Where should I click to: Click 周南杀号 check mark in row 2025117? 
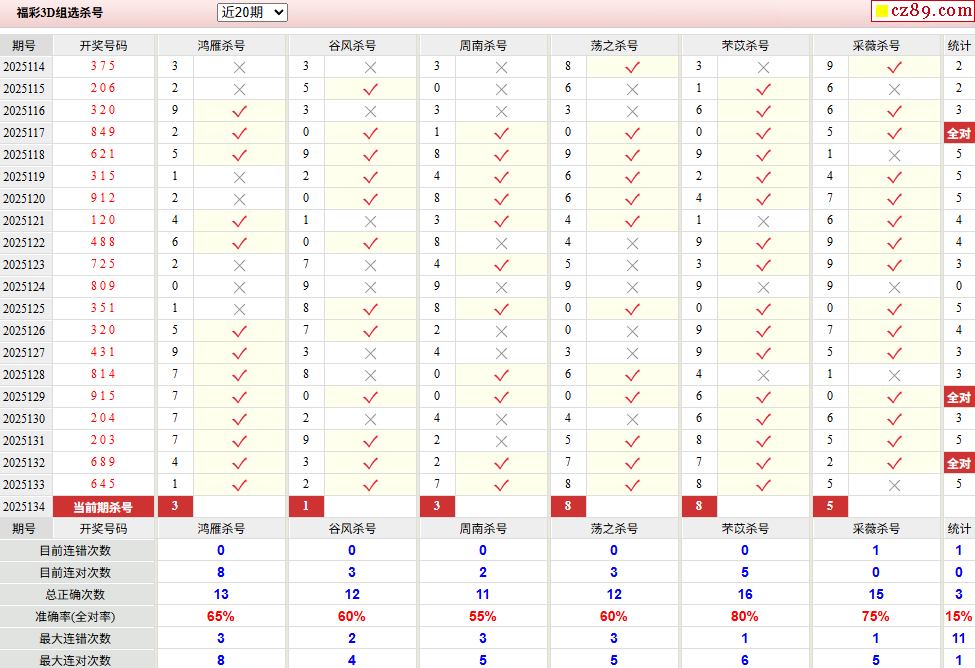(501, 133)
